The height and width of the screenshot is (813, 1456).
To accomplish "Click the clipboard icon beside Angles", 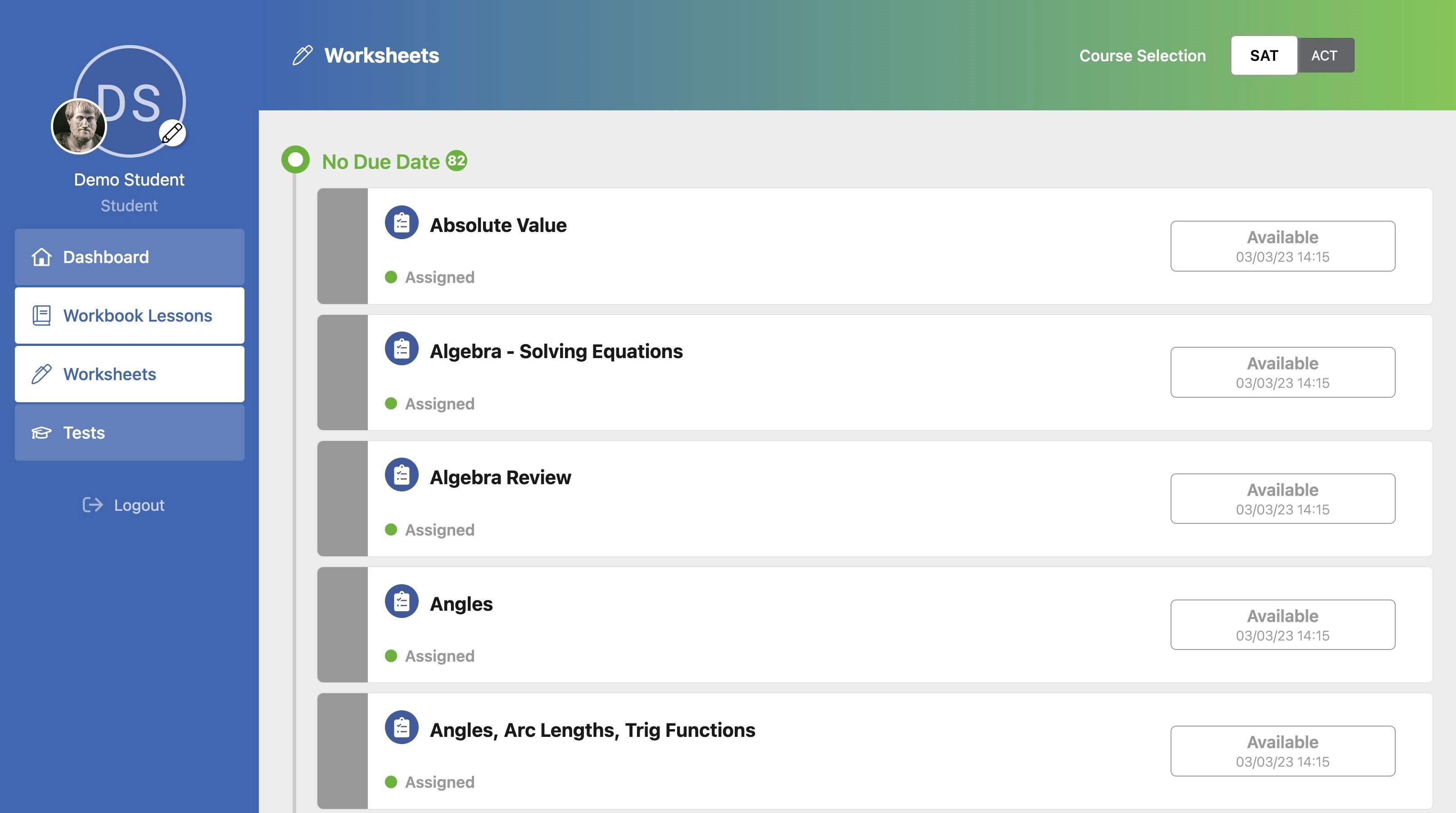I will pos(401,601).
